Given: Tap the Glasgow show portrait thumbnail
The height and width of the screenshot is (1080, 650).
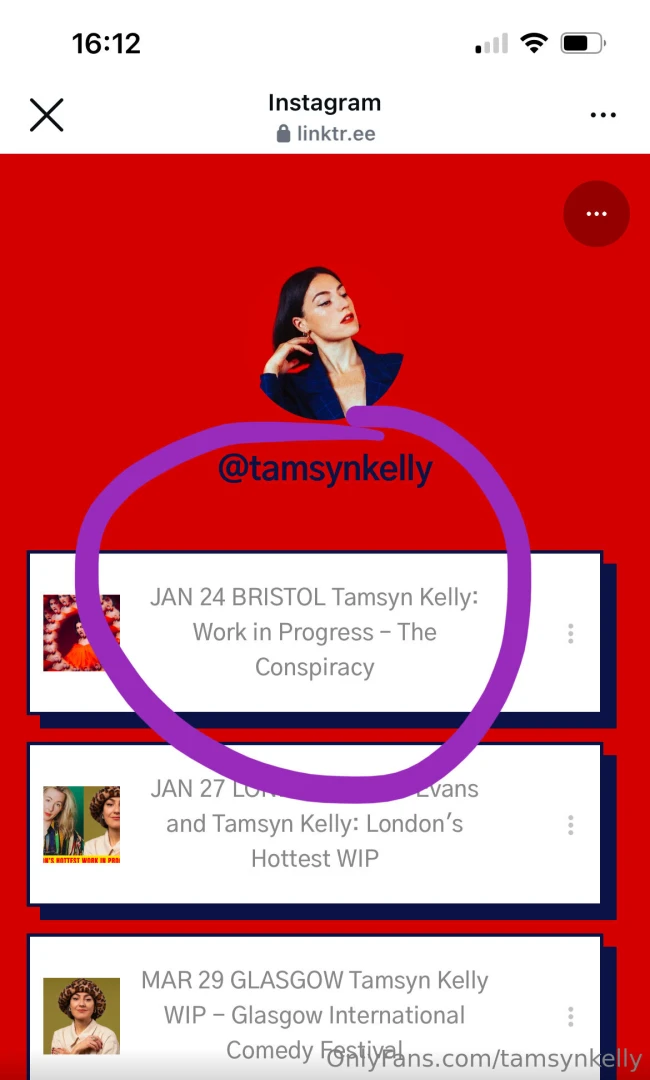Looking at the screenshot, I should pos(81,1016).
